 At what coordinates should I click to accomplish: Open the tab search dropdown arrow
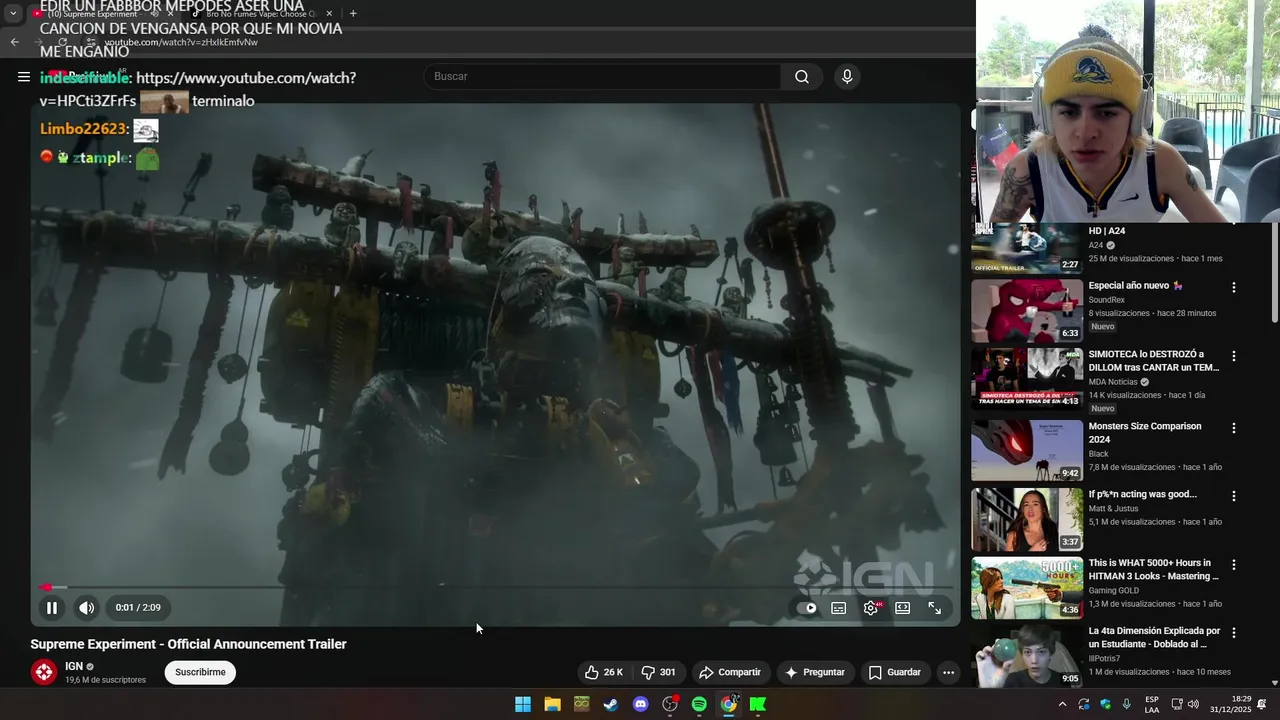13,14
